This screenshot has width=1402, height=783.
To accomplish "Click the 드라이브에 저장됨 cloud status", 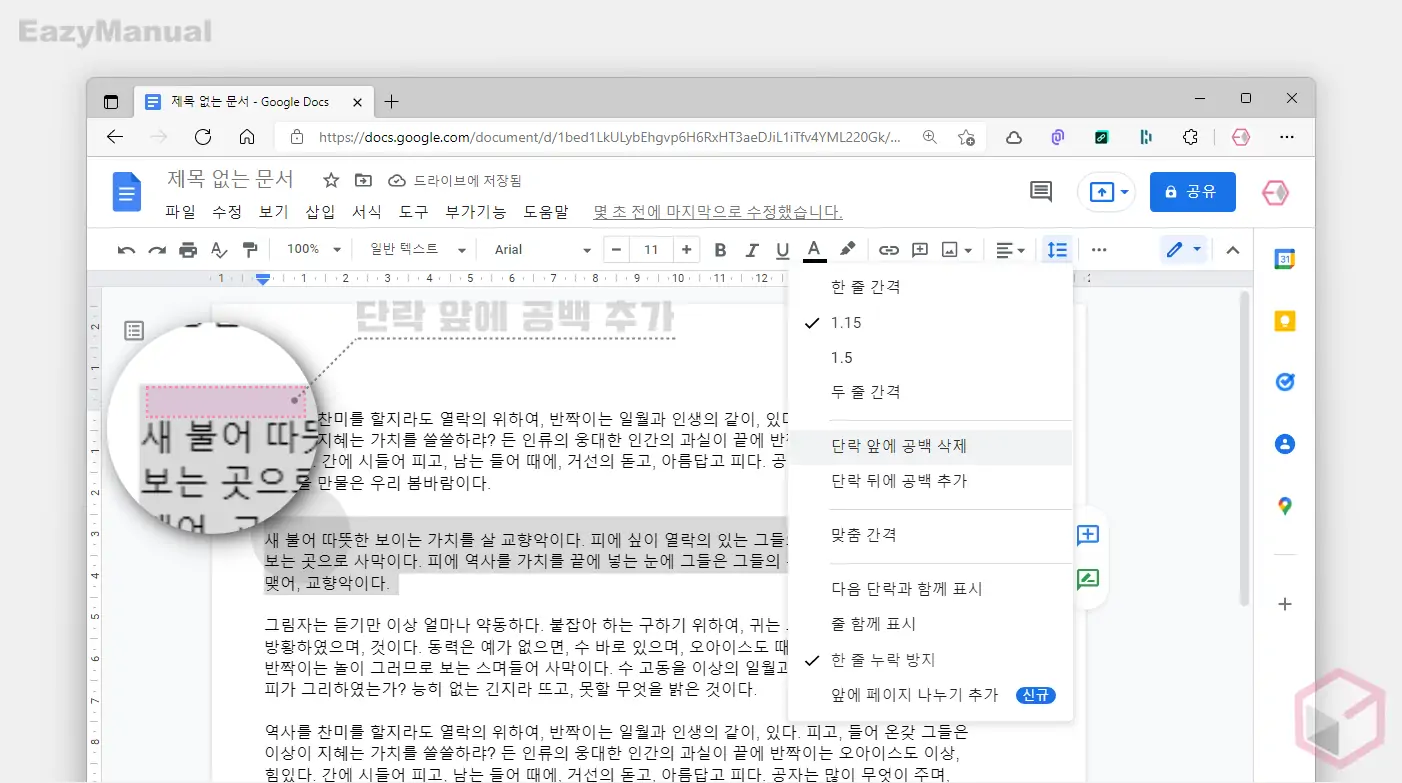I will coord(455,181).
